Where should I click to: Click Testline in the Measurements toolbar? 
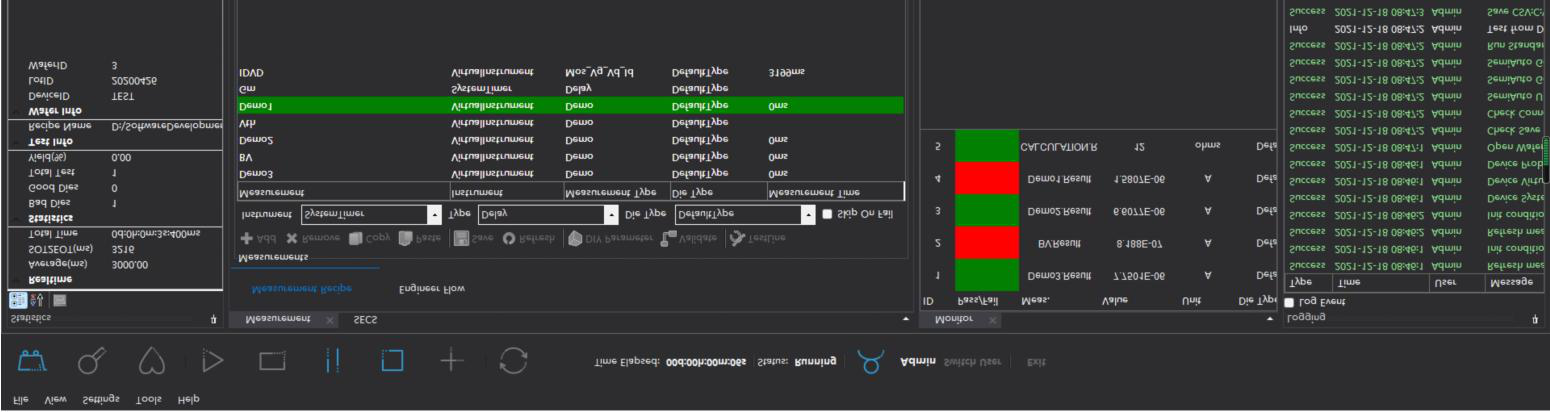pos(760,238)
